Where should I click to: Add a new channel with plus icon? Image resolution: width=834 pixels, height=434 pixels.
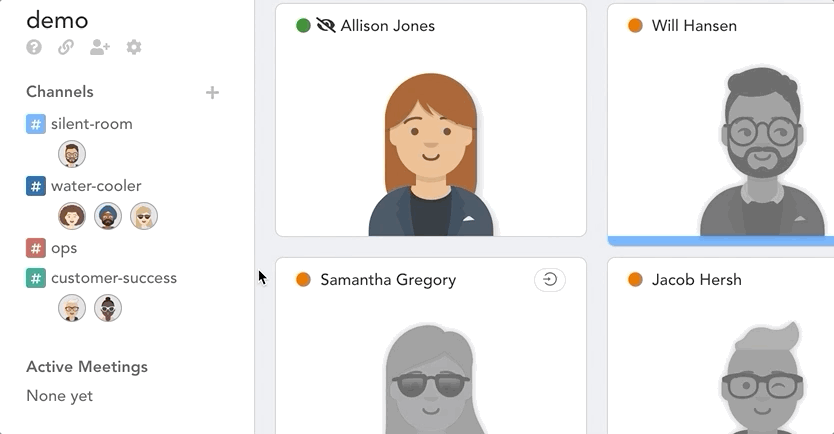[212, 93]
